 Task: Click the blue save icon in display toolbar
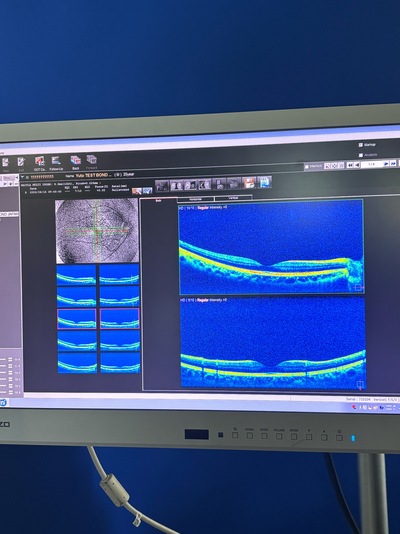(x=265, y=182)
